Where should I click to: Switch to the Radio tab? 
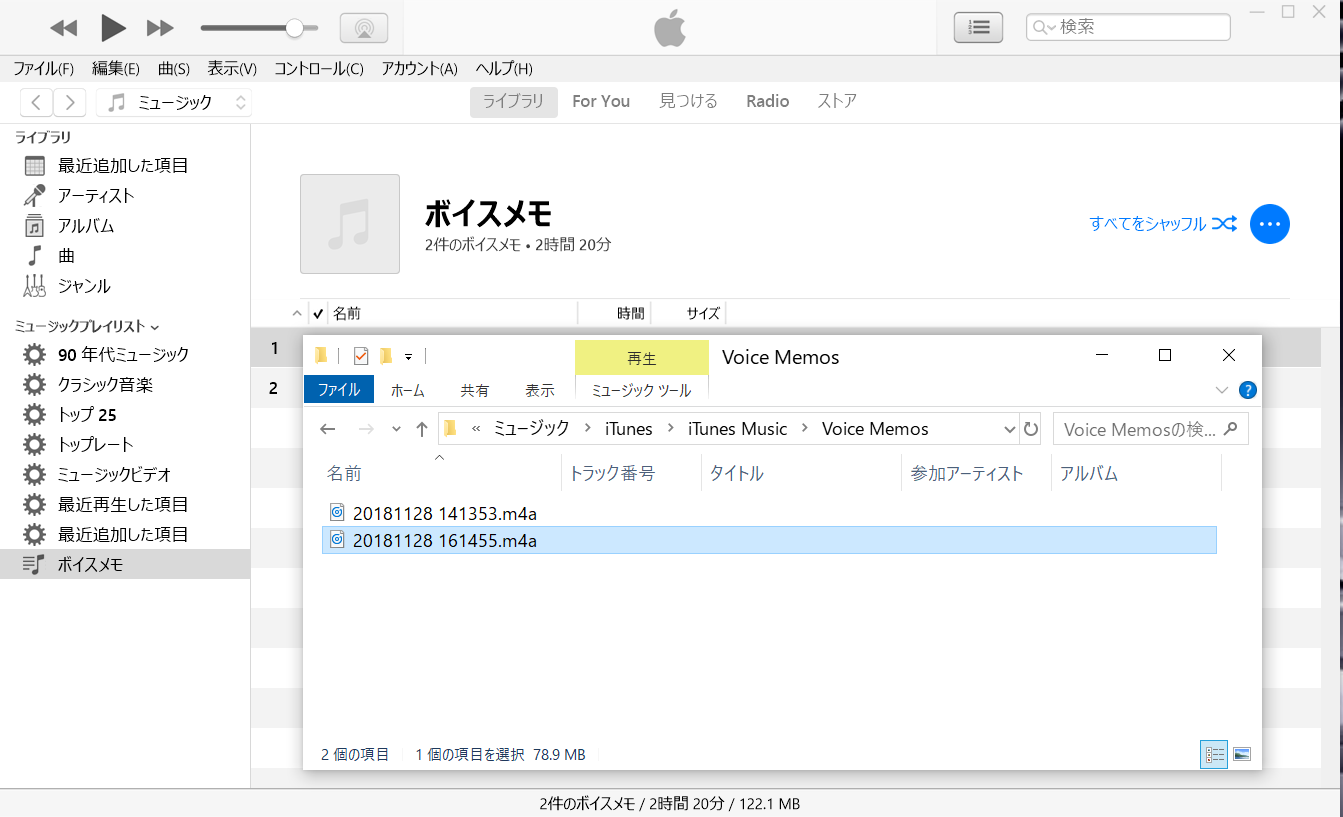coord(767,101)
